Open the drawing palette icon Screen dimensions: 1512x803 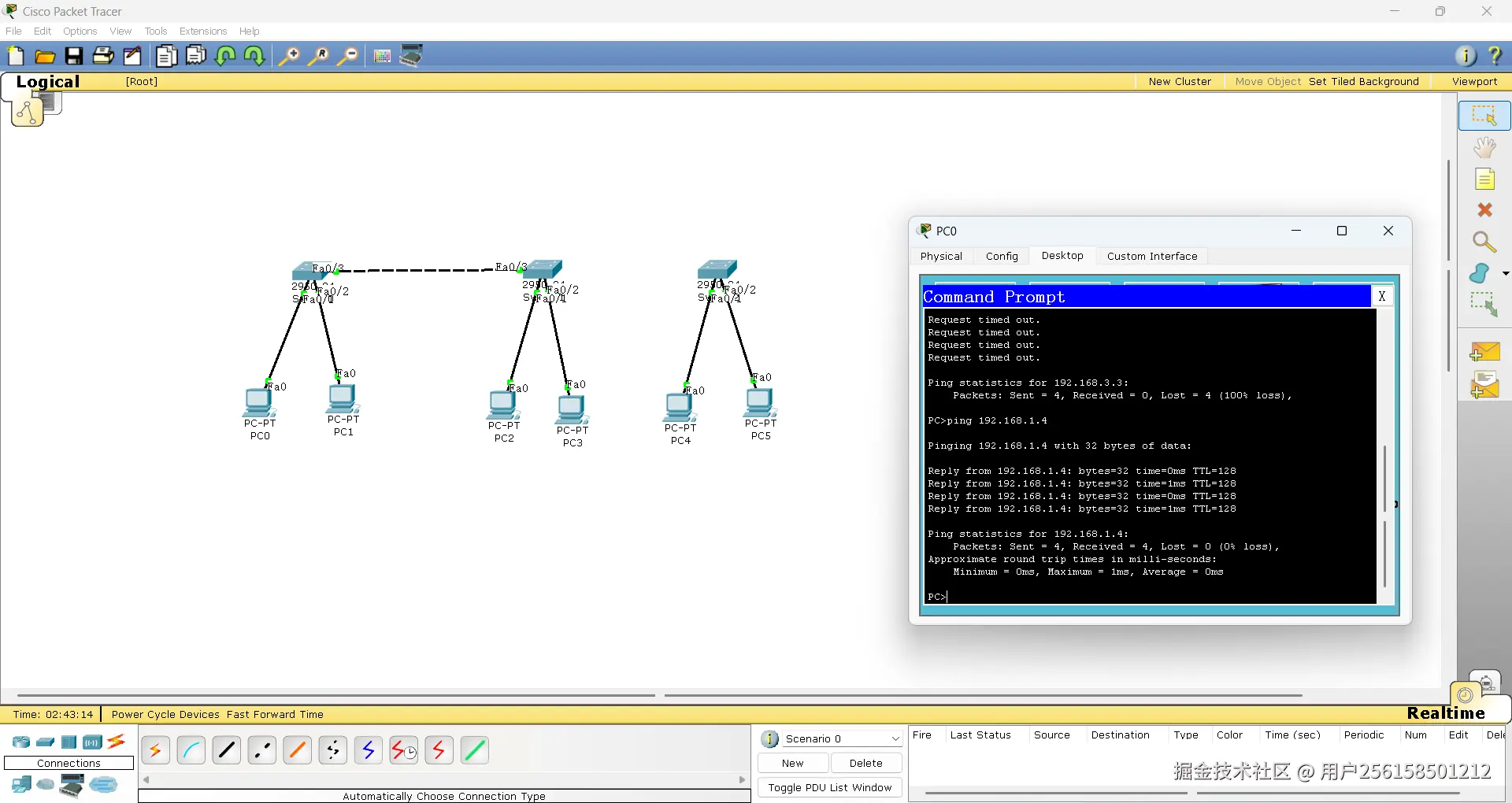point(382,56)
